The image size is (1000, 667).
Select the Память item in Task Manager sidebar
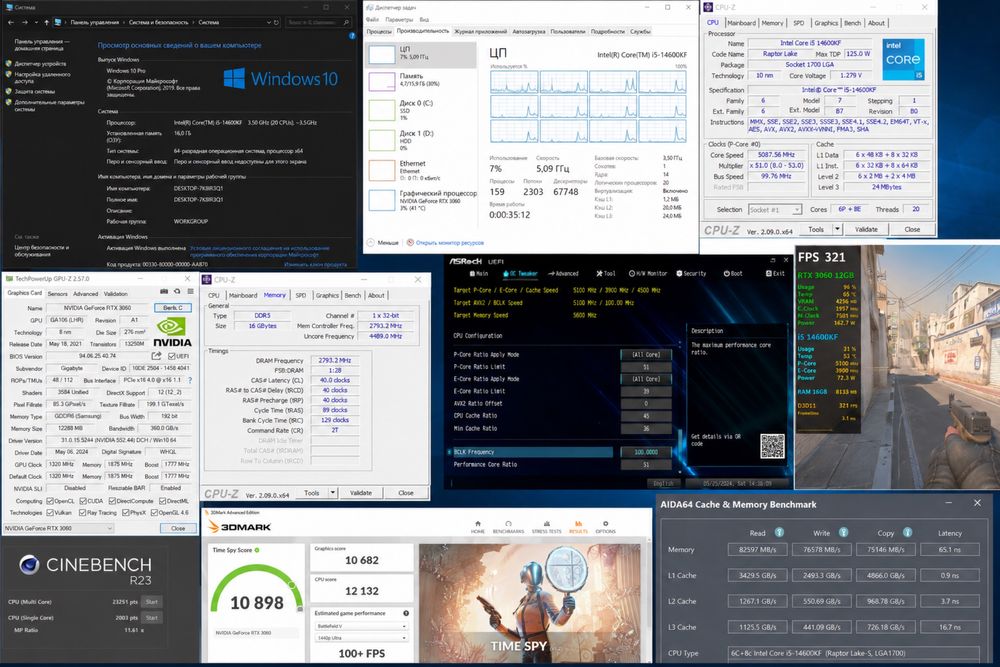pos(421,80)
